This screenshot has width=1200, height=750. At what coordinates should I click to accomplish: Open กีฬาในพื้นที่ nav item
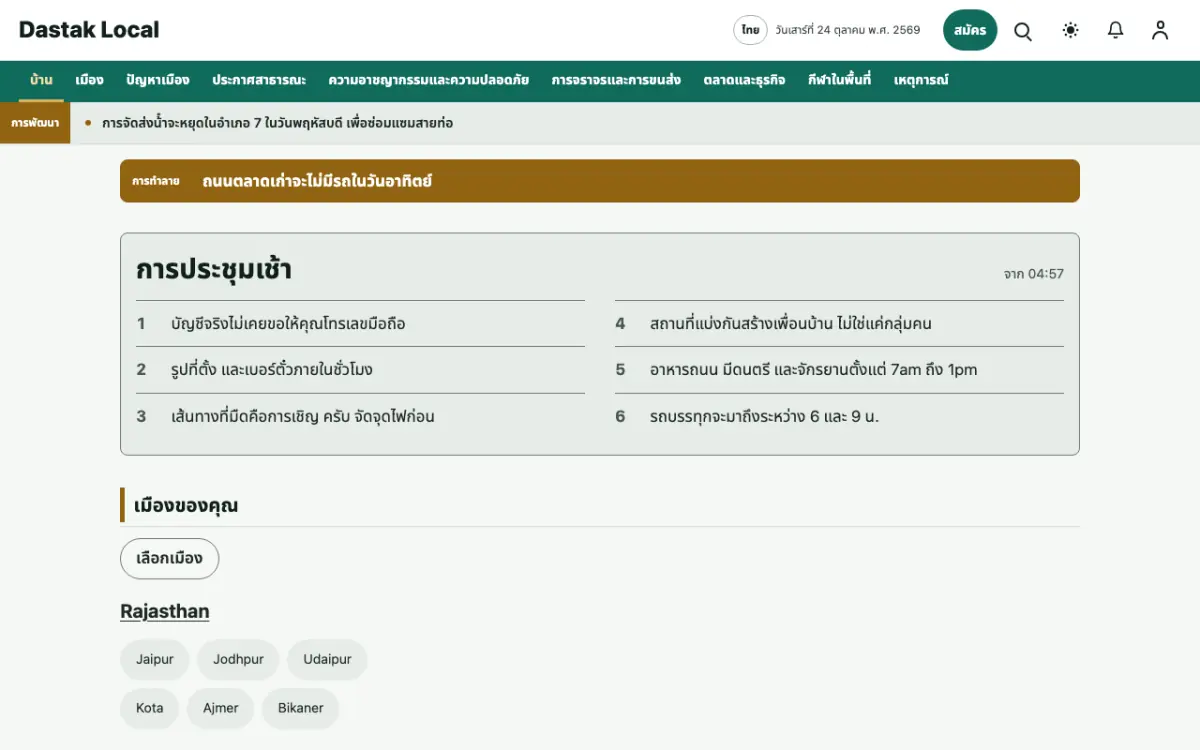pyautogui.click(x=840, y=80)
